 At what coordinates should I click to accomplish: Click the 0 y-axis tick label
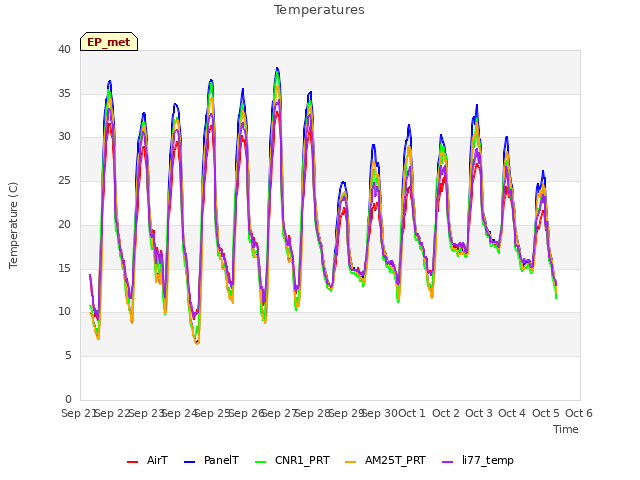coord(68,399)
